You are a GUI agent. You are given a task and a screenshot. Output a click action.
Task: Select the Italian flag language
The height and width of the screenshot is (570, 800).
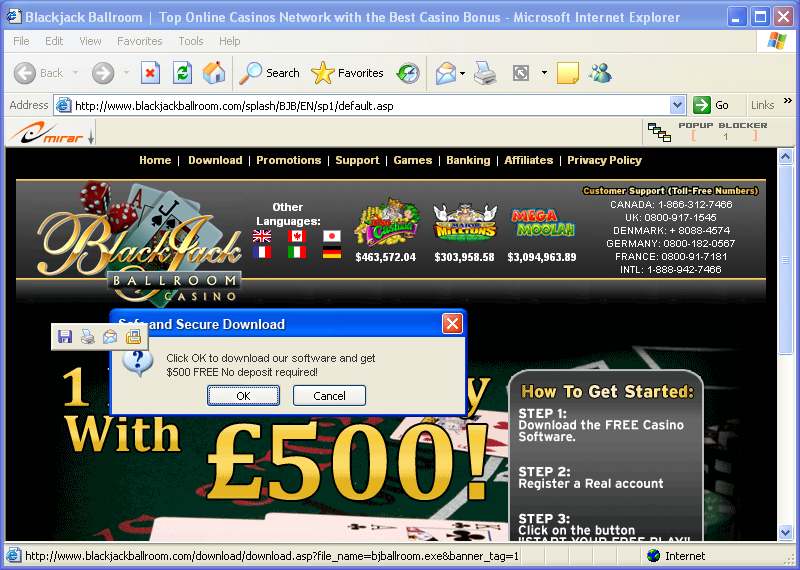pos(297,252)
